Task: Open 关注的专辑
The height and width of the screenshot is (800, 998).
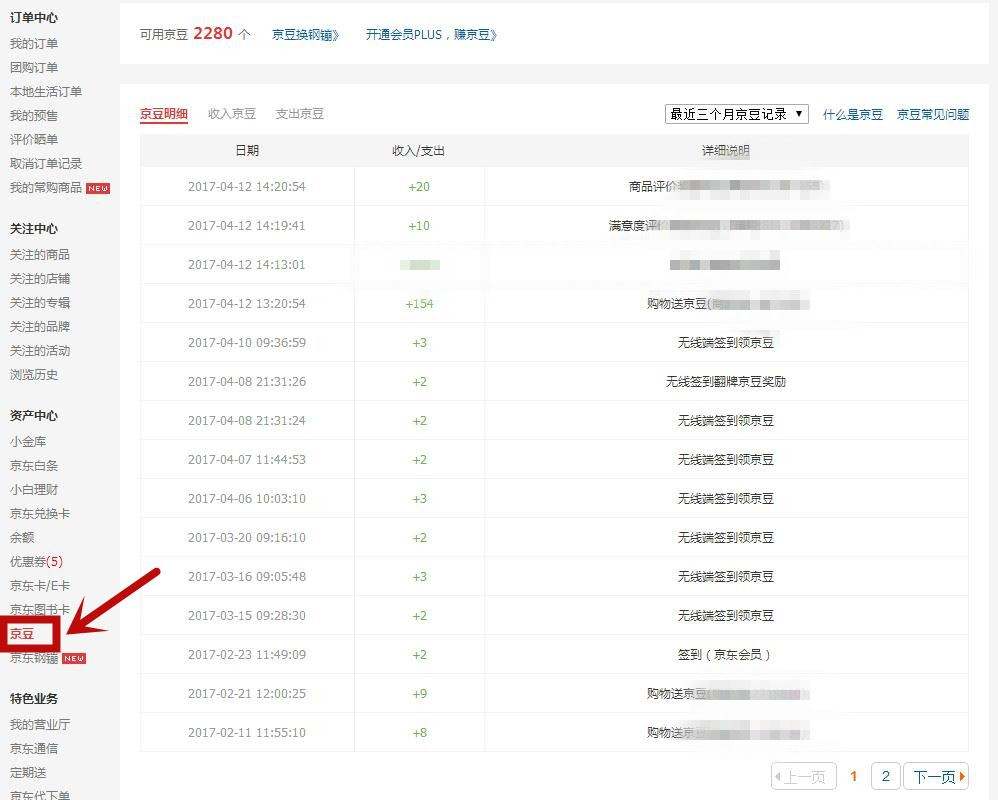Action: pos(39,303)
